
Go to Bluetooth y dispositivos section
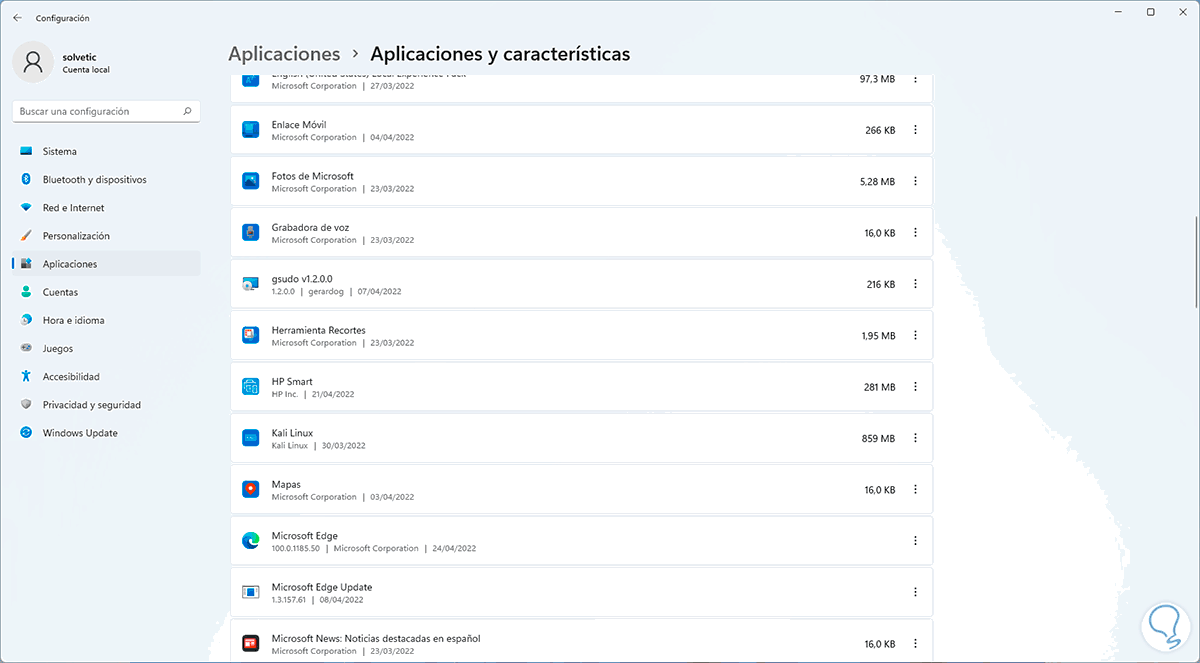(x=94, y=180)
